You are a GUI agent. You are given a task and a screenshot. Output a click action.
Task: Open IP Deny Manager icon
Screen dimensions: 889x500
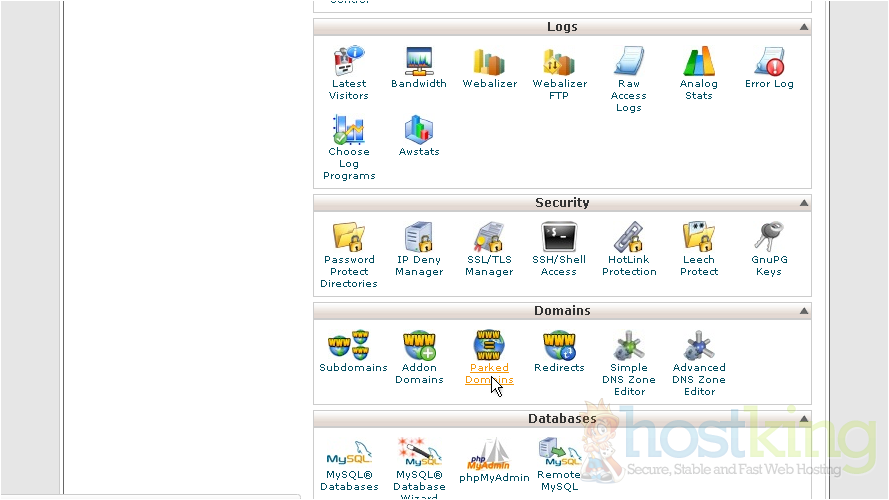(x=418, y=238)
